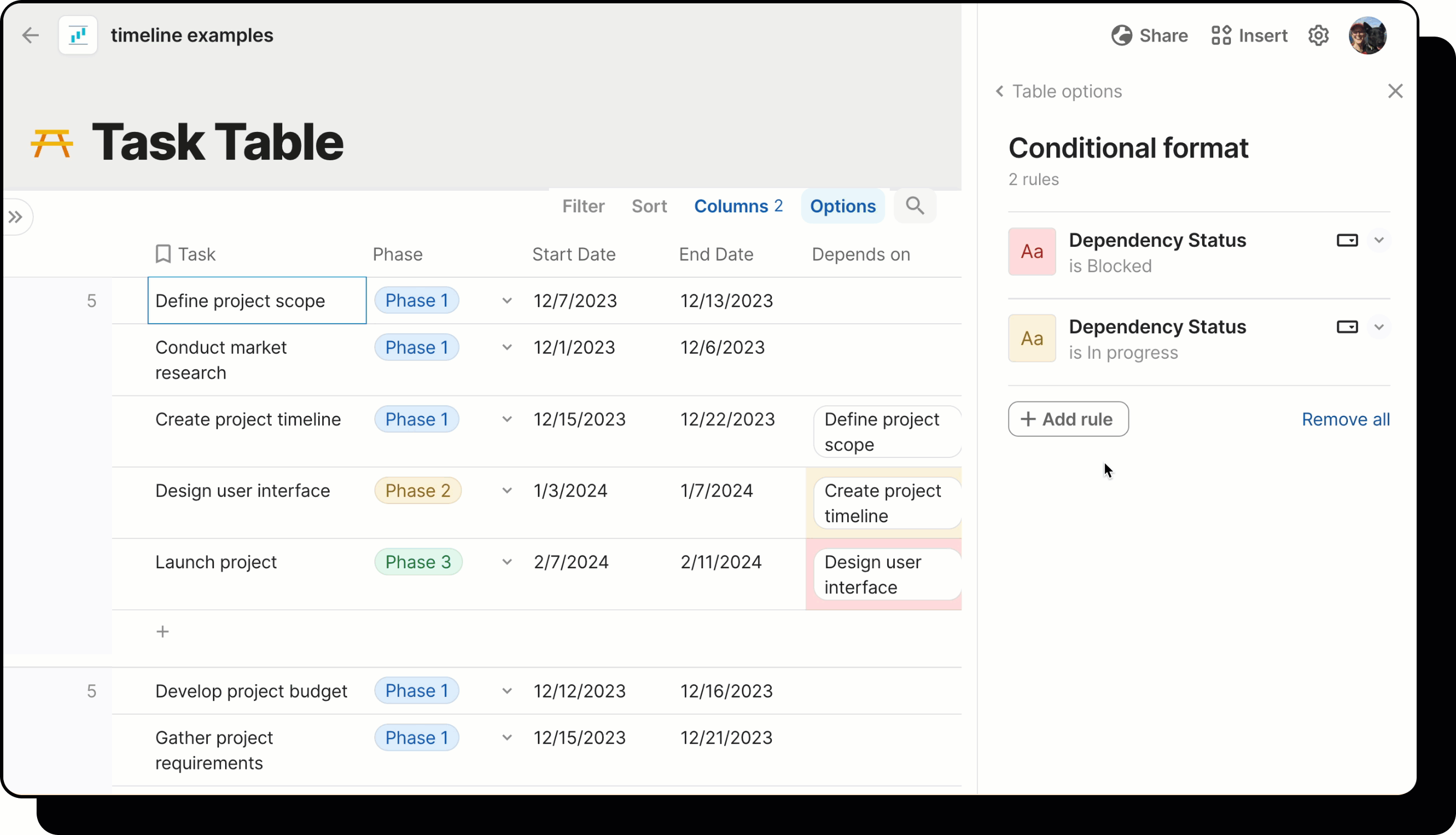Open format style icon on Blocked rule
1456x835 pixels.
[1346, 240]
